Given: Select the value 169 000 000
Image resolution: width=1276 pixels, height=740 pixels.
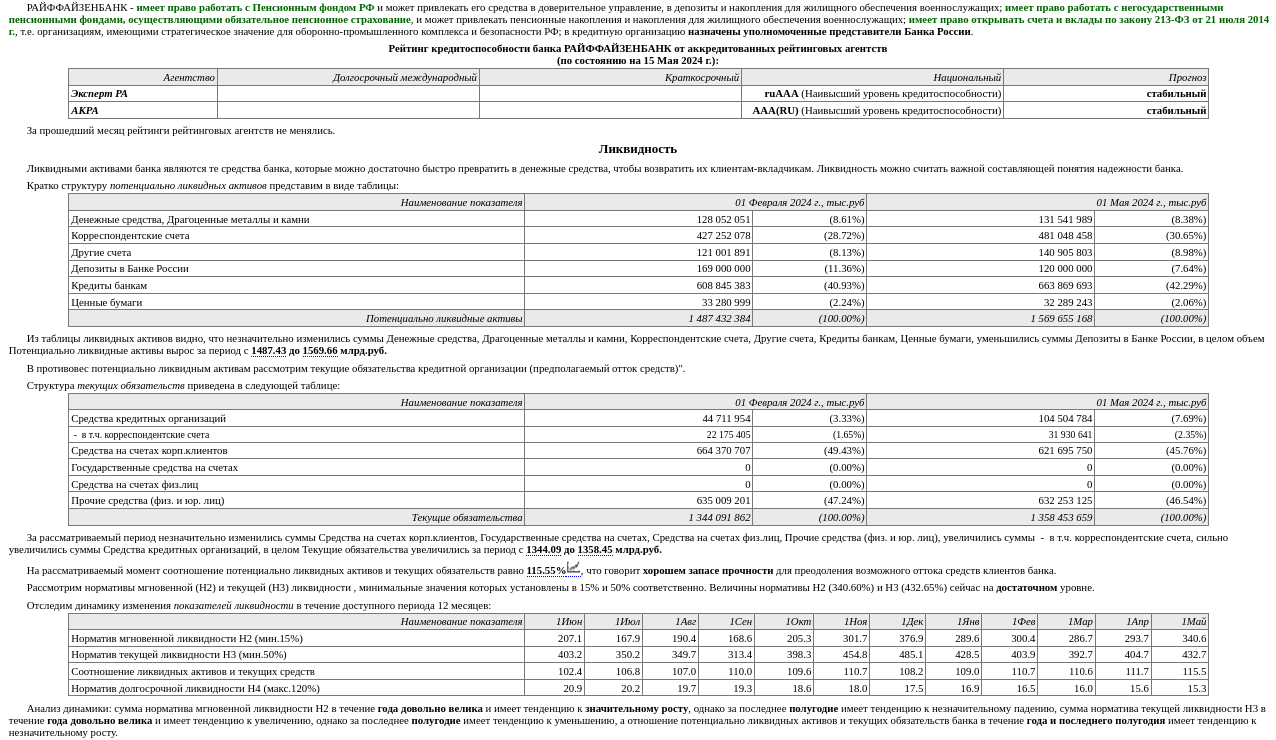Looking at the screenshot, I should pyautogui.click(x=723, y=268).
